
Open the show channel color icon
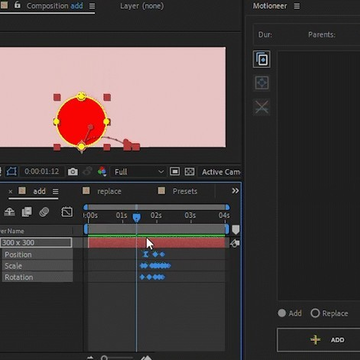102,172
